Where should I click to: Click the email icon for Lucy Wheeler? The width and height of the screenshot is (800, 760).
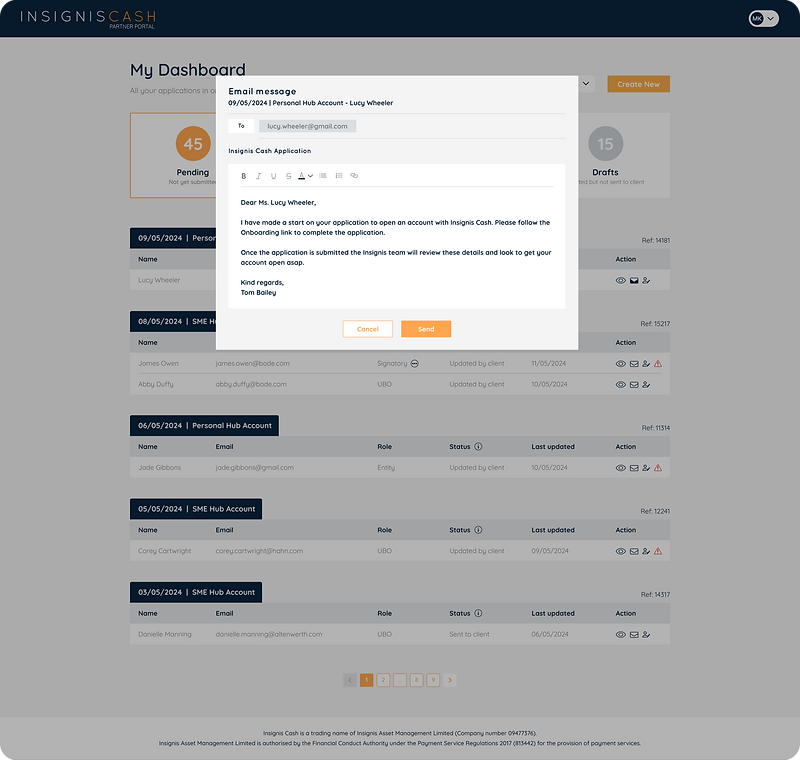pos(634,281)
